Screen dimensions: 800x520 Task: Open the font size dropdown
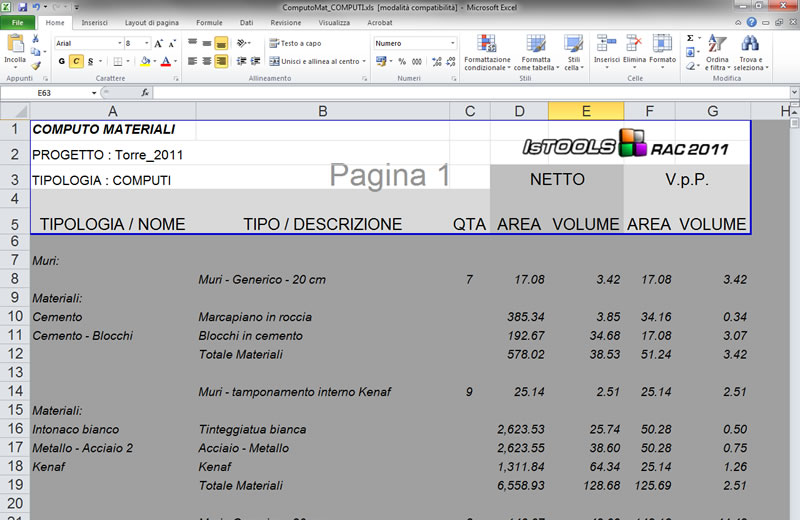(x=147, y=43)
